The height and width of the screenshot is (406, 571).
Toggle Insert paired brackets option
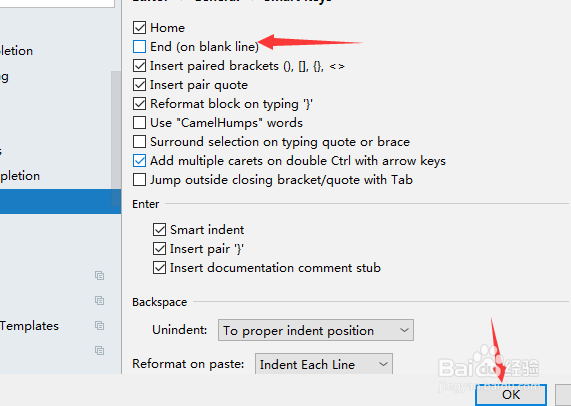[139, 66]
